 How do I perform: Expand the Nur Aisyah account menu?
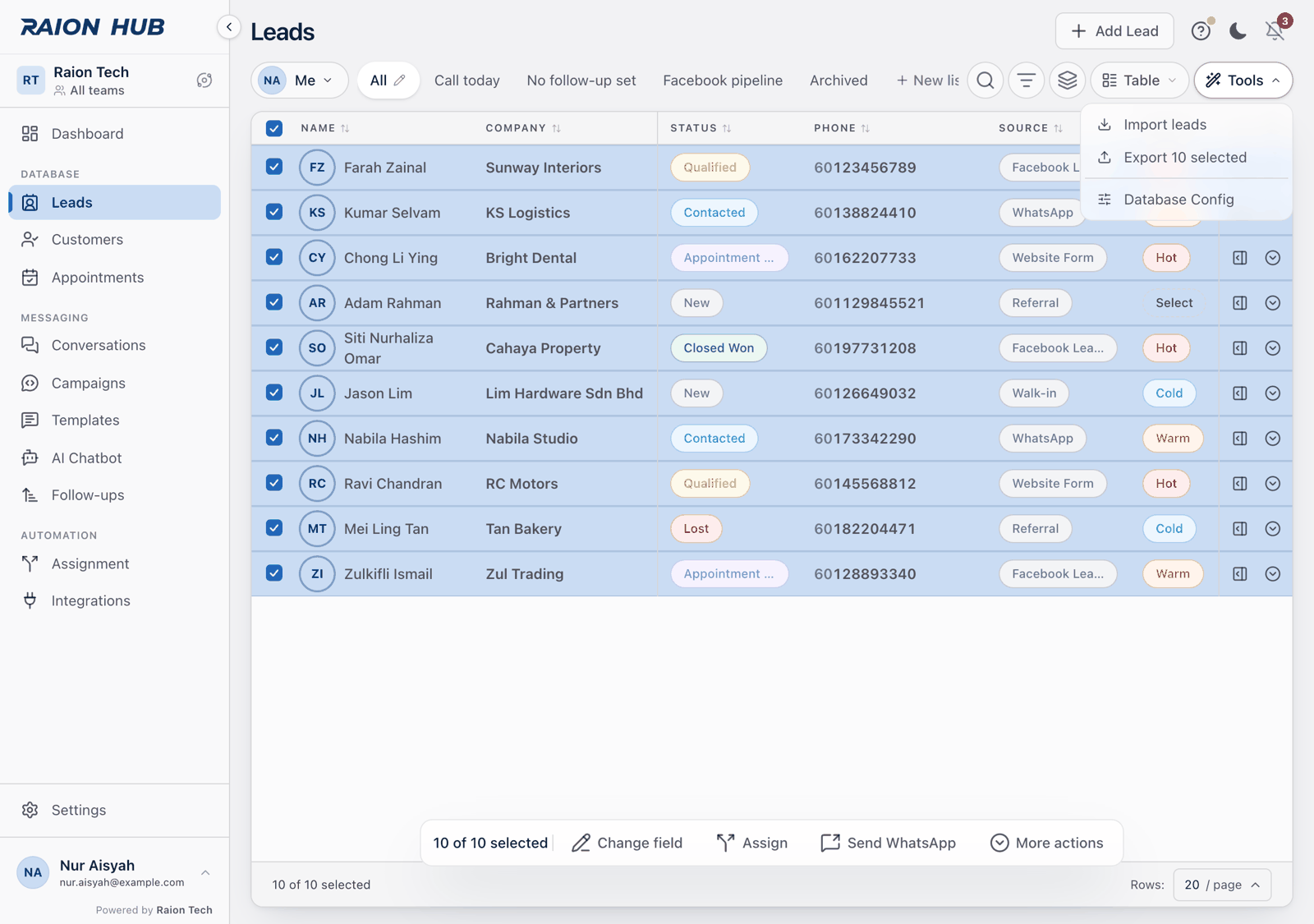coord(114,872)
